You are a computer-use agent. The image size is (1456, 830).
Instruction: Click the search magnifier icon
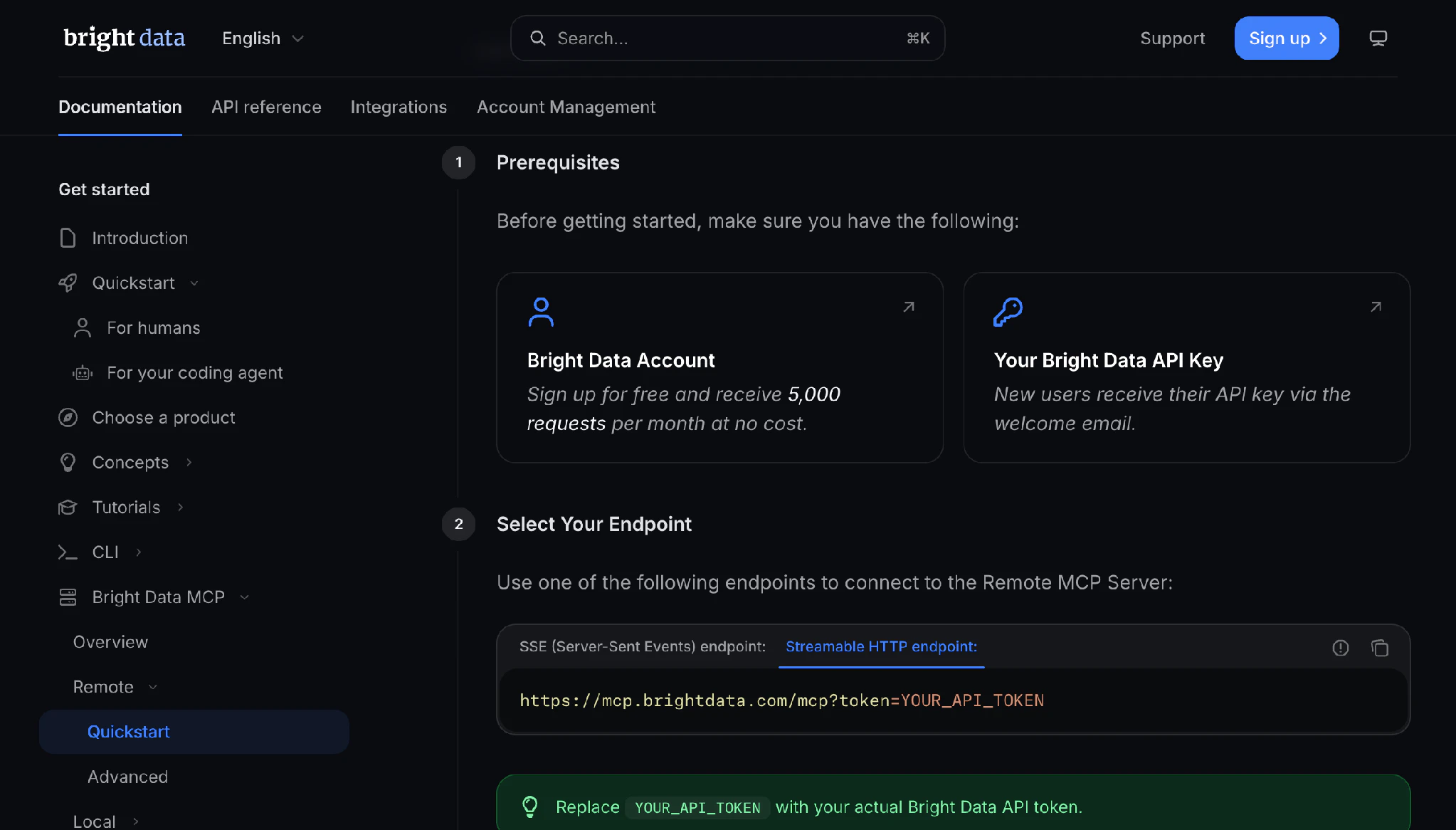click(538, 38)
